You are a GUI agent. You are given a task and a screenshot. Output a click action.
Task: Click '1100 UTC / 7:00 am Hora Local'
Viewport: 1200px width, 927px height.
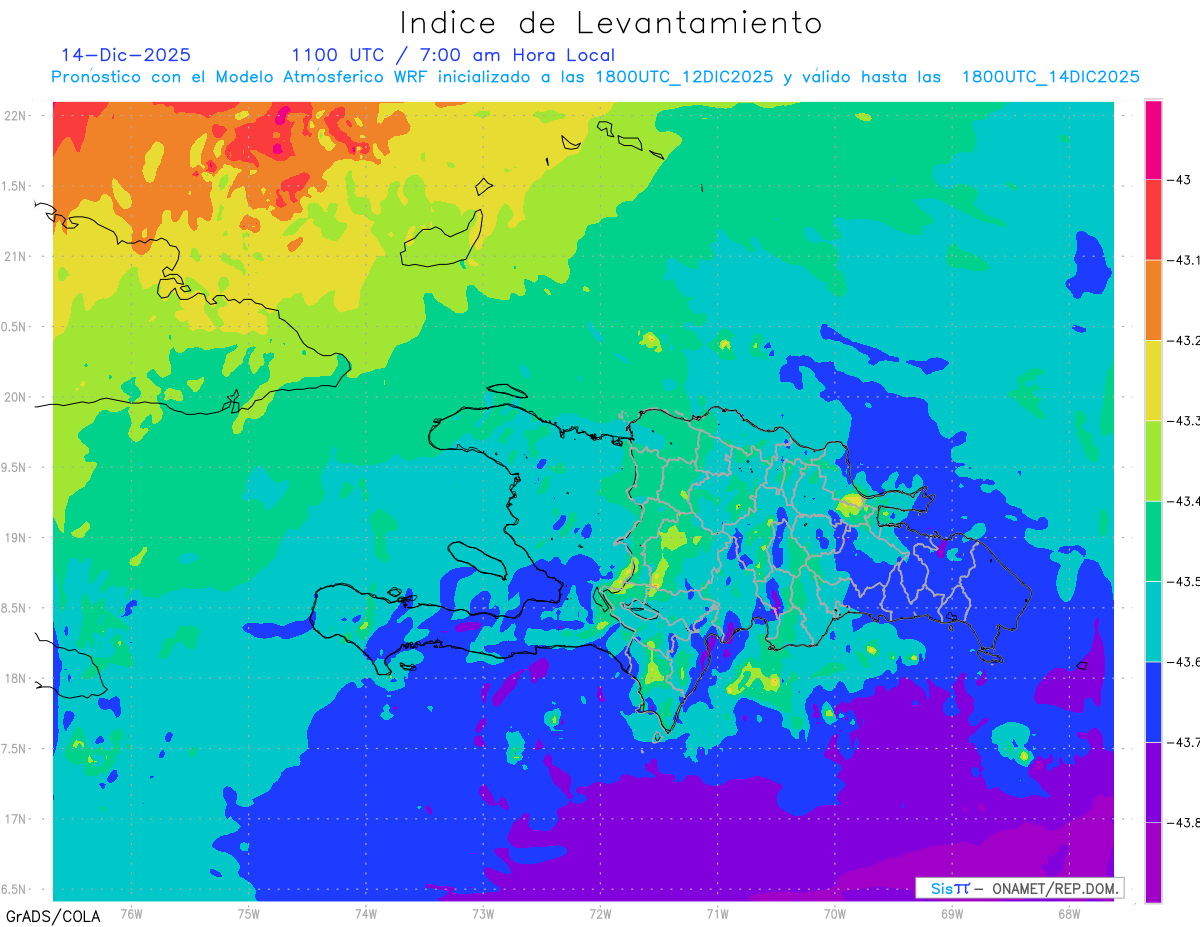pos(453,56)
